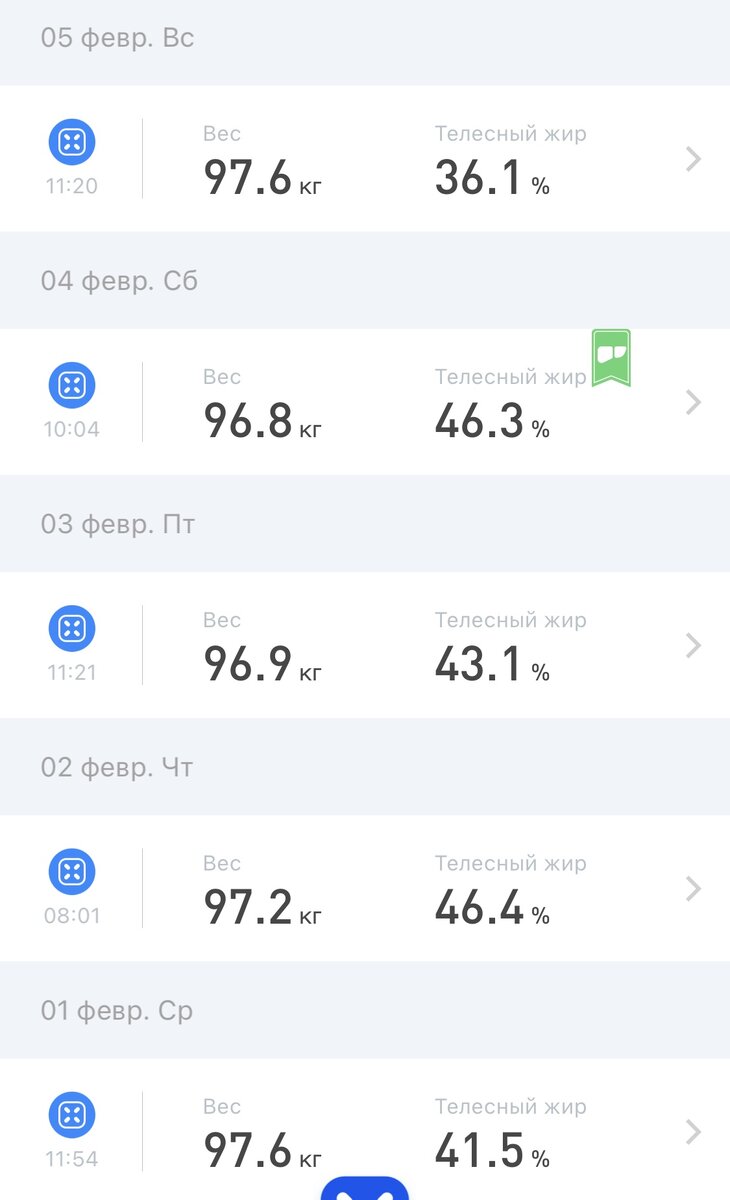Open the 41.5 % body fat reading
This screenshot has width=730, height=1200.
point(492,1152)
